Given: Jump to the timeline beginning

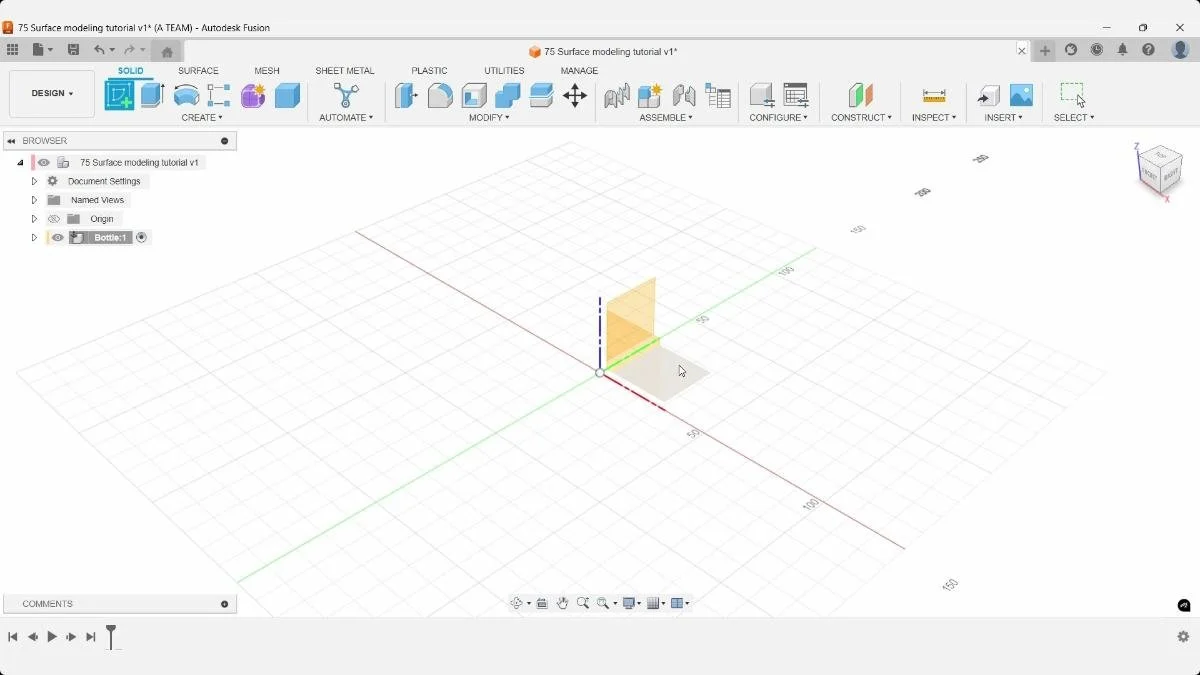Looking at the screenshot, I should click(x=13, y=637).
